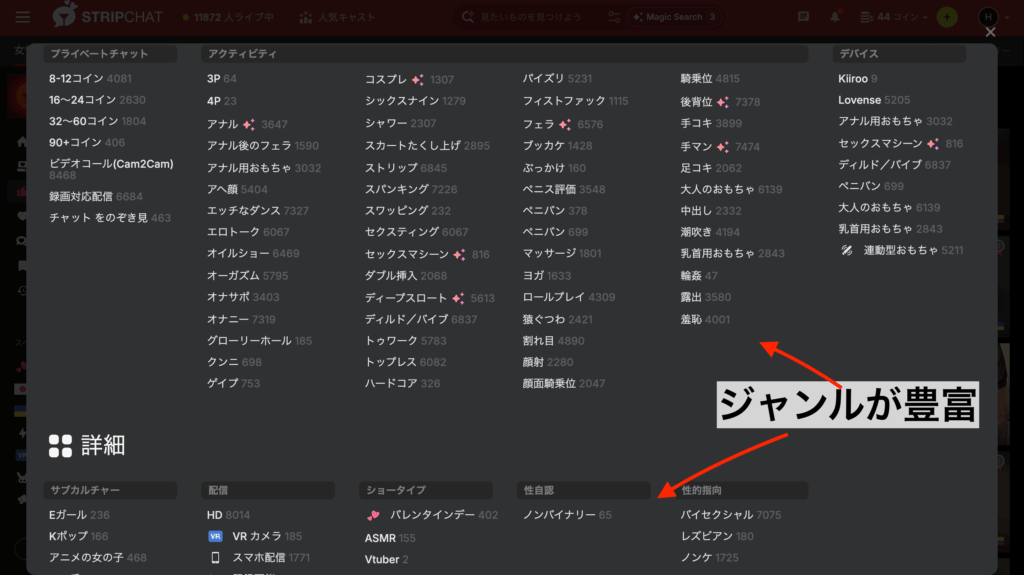Image resolution: width=1024 pixels, height=575 pixels.
Task: Open the filter sliders icon beside search
Action: (614, 17)
